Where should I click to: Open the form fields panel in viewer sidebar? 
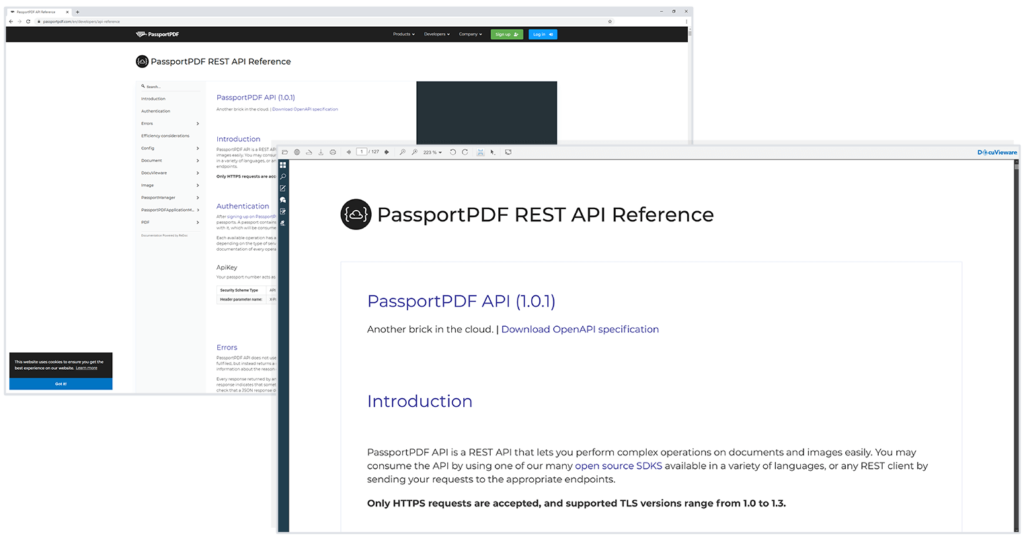(283, 212)
